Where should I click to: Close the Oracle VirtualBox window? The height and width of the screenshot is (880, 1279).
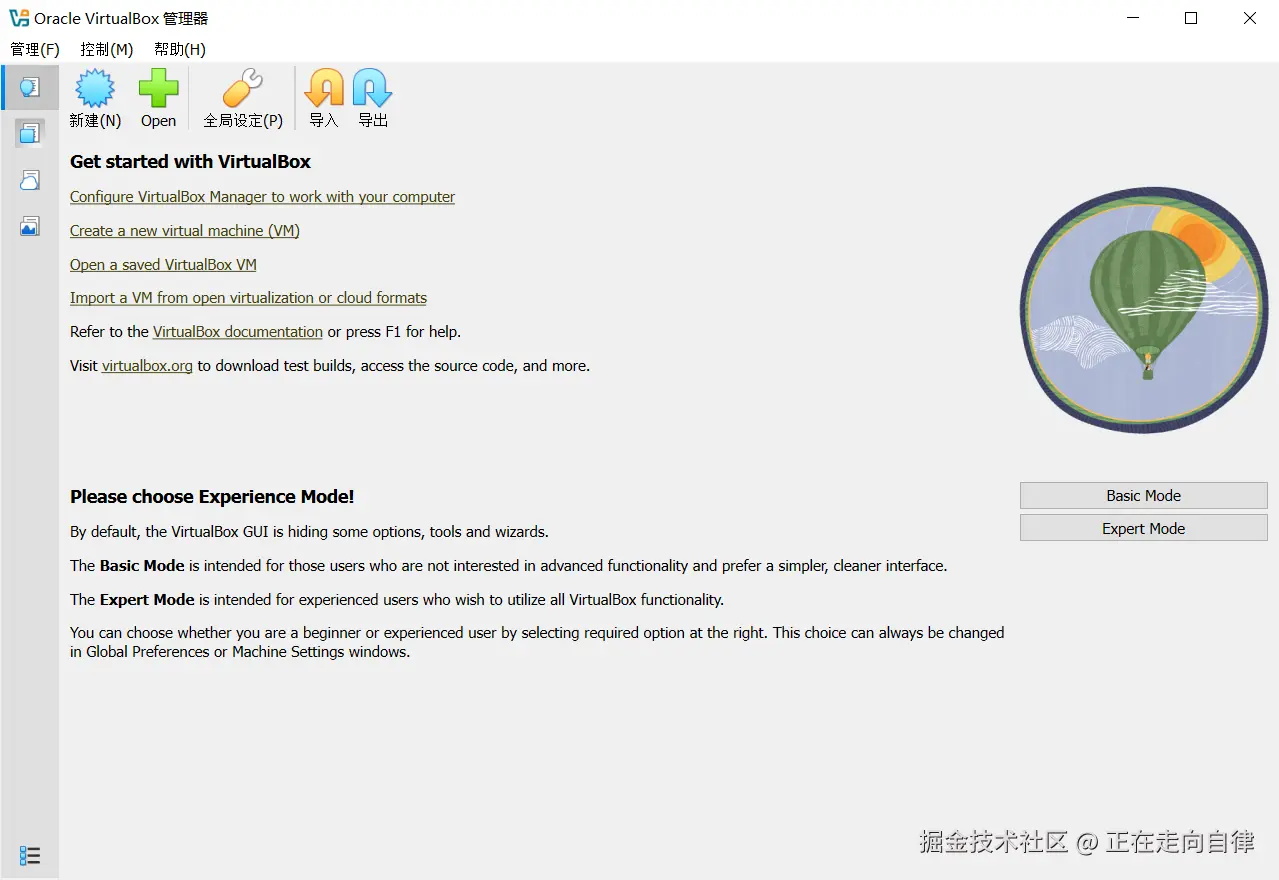coord(1250,18)
